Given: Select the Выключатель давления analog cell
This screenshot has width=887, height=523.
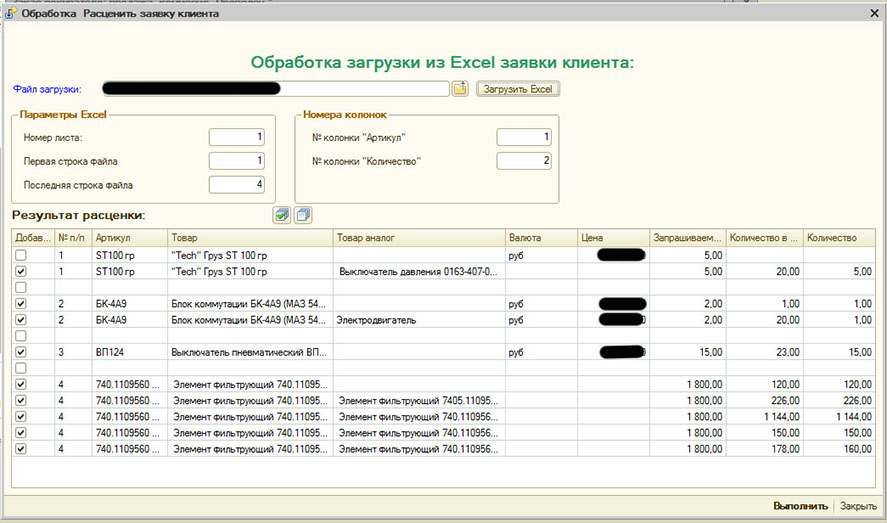Looking at the screenshot, I should [x=419, y=272].
